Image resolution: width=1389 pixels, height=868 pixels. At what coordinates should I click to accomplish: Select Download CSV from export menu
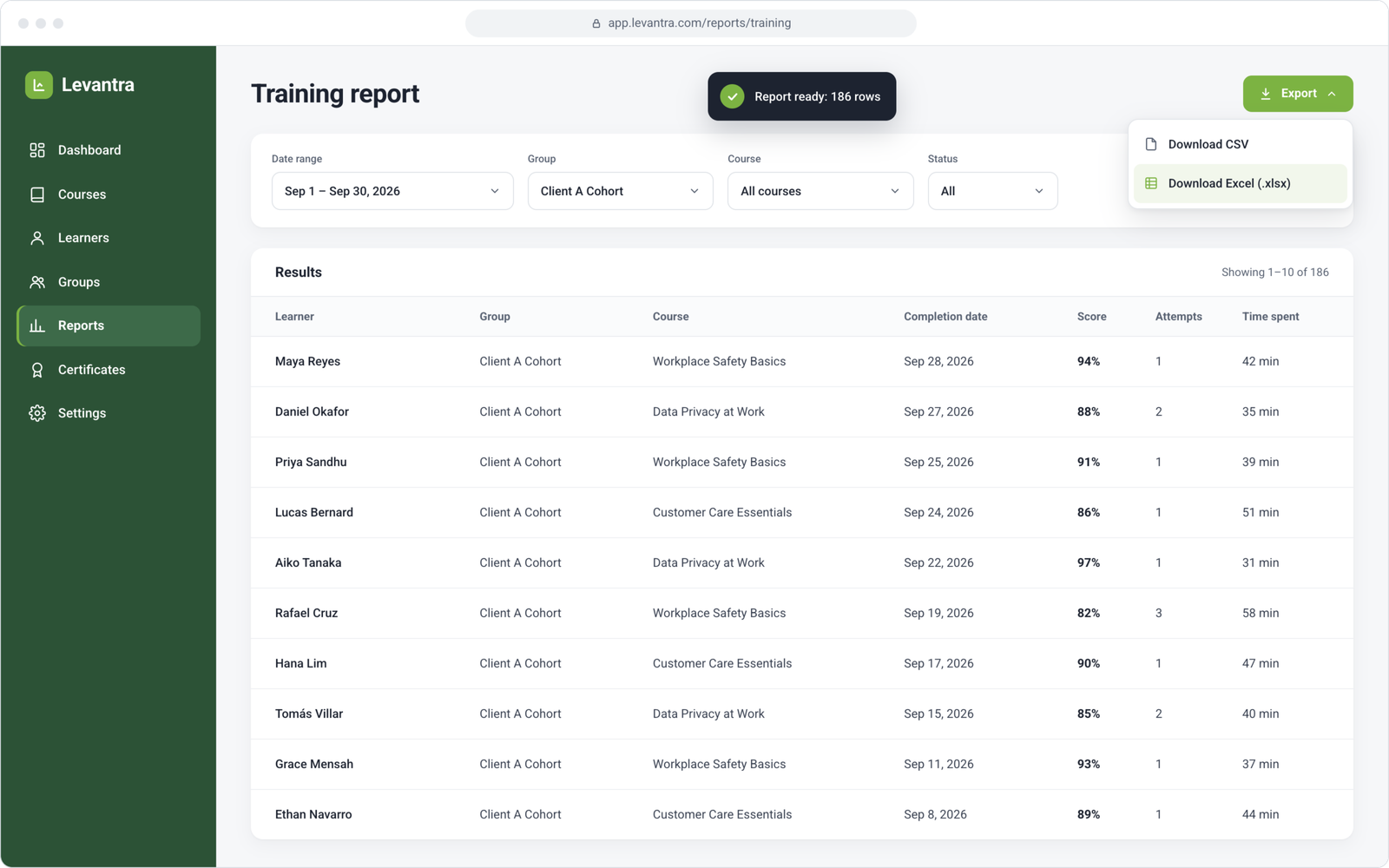1241,144
